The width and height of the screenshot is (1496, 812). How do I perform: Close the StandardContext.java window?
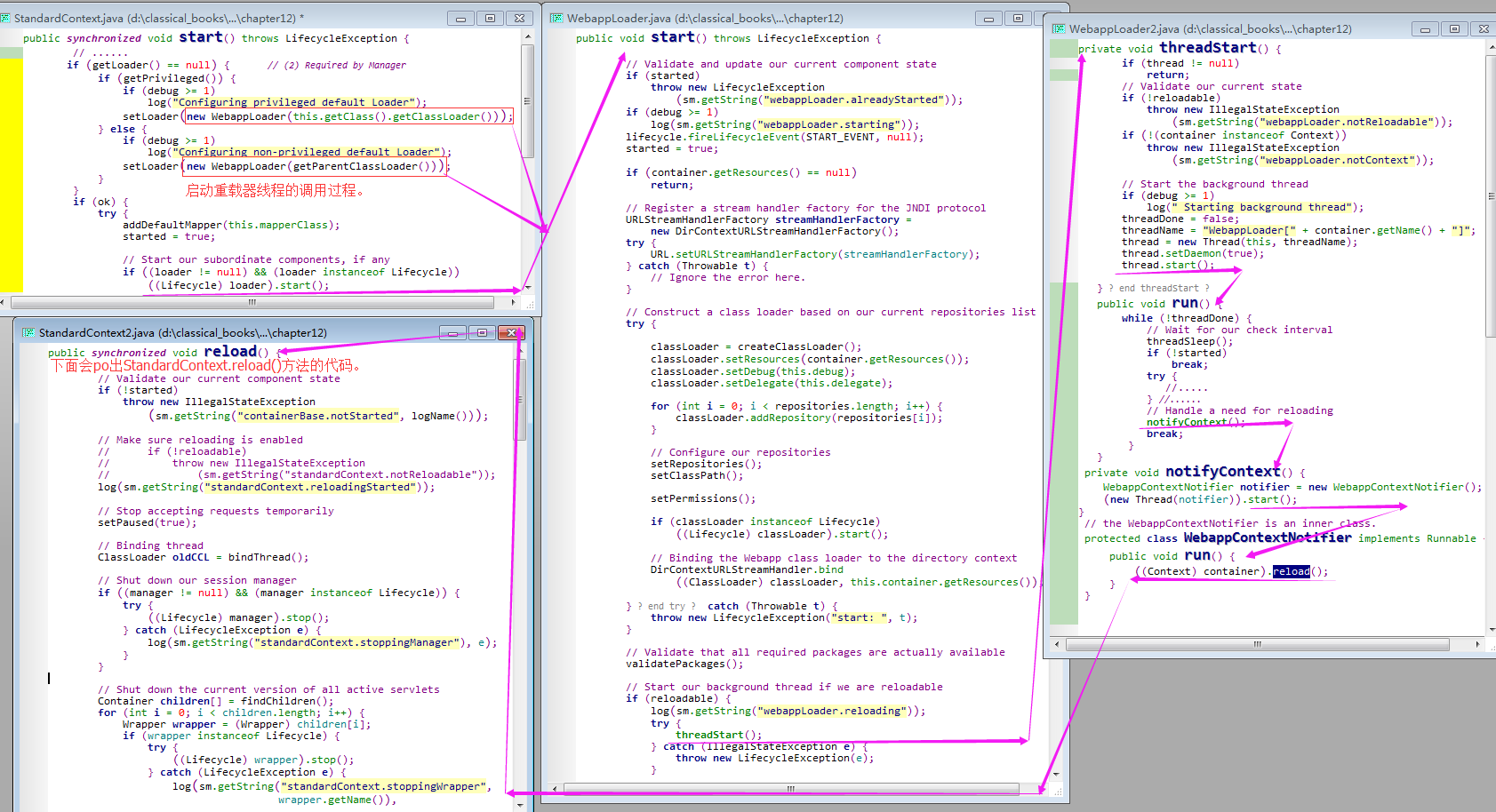click(x=520, y=18)
